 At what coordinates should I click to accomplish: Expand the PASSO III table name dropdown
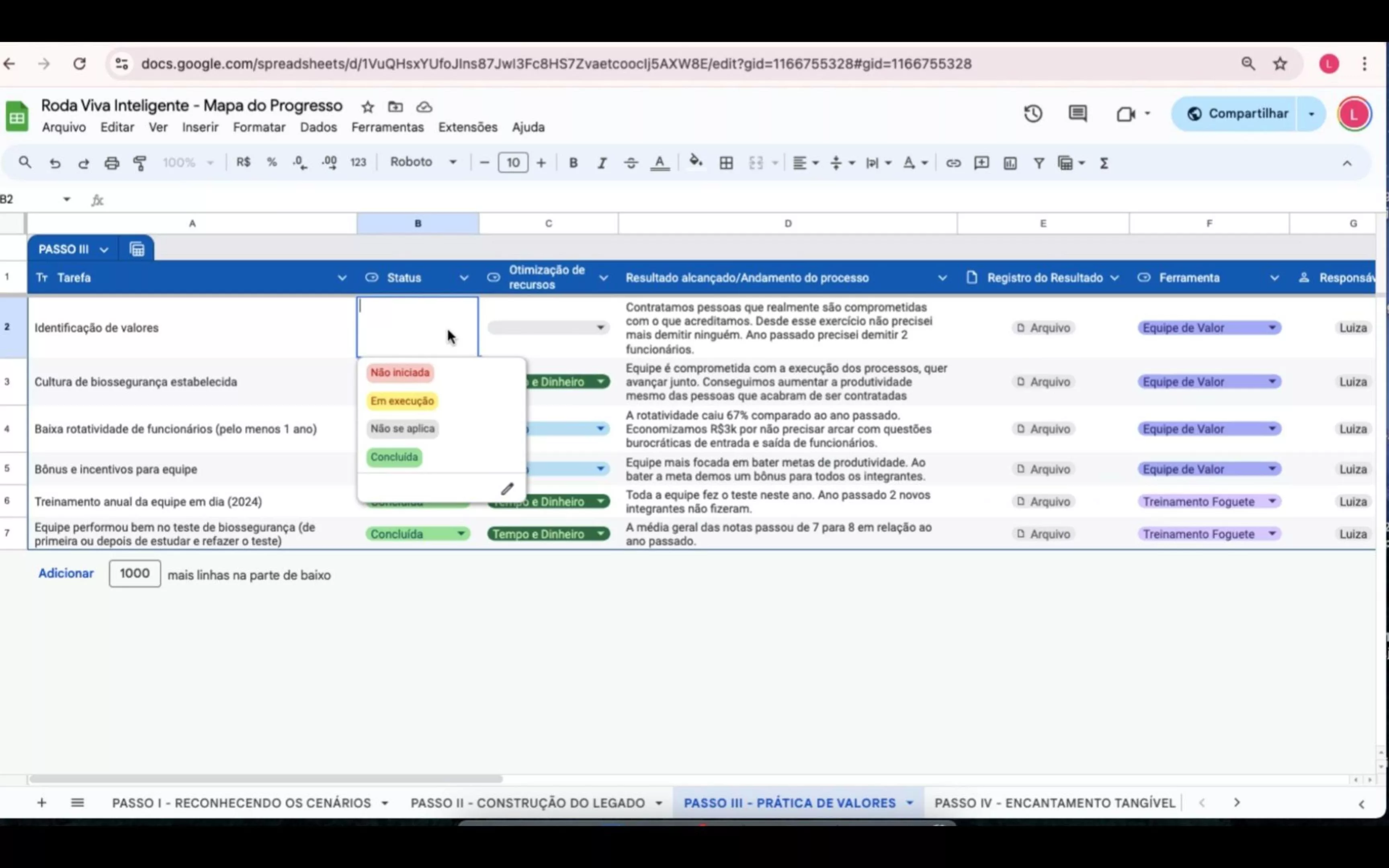pos(104,250)
